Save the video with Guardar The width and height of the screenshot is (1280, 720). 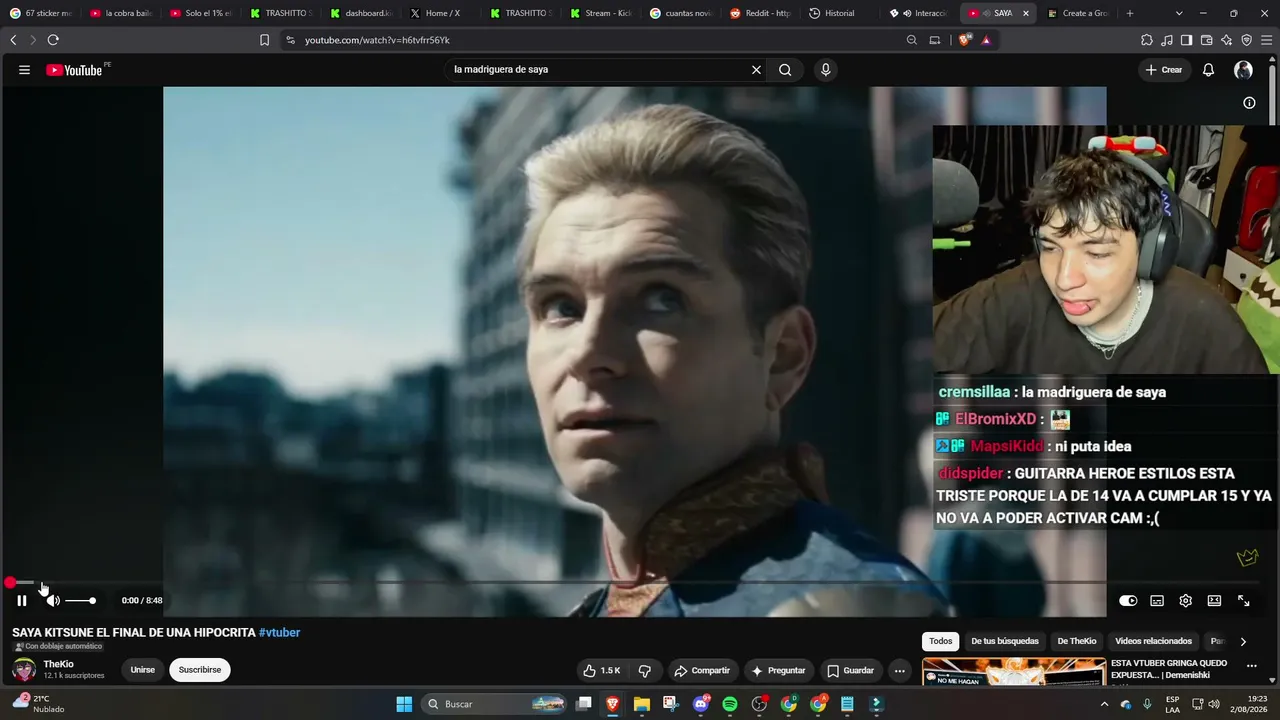pos(850,670)
